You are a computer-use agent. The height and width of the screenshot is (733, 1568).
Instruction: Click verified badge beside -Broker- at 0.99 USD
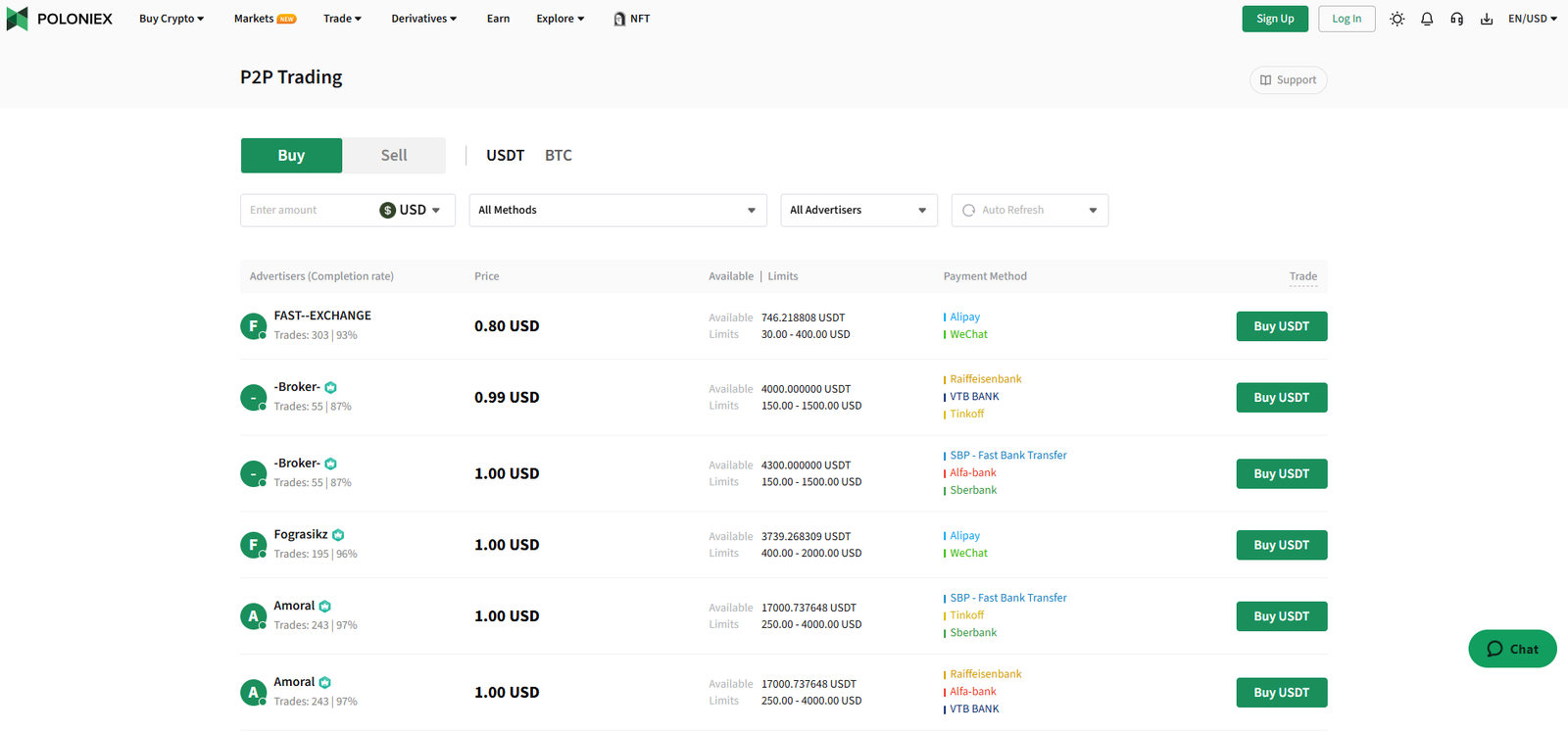point(331,387)
